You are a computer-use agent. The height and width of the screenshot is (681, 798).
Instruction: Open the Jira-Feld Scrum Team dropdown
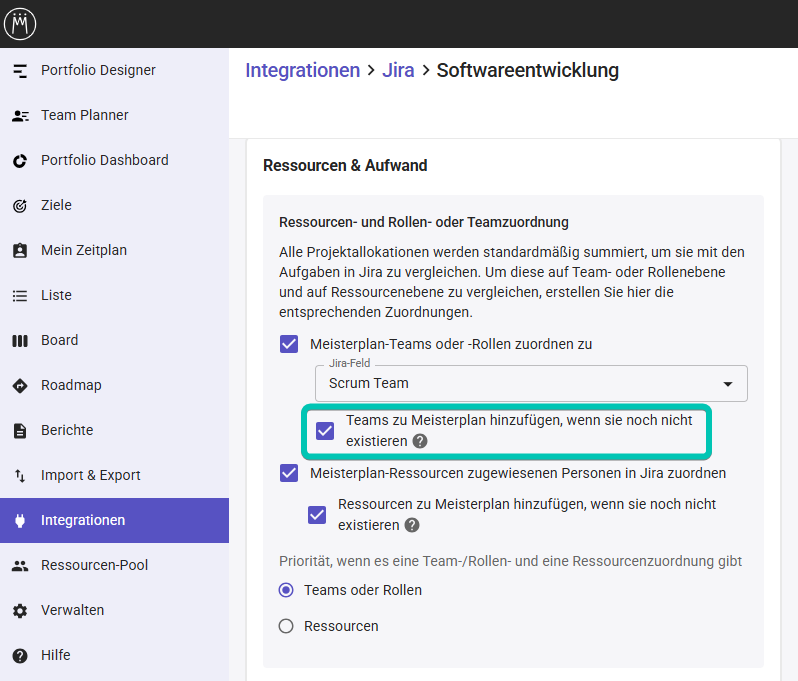[531, 384]
